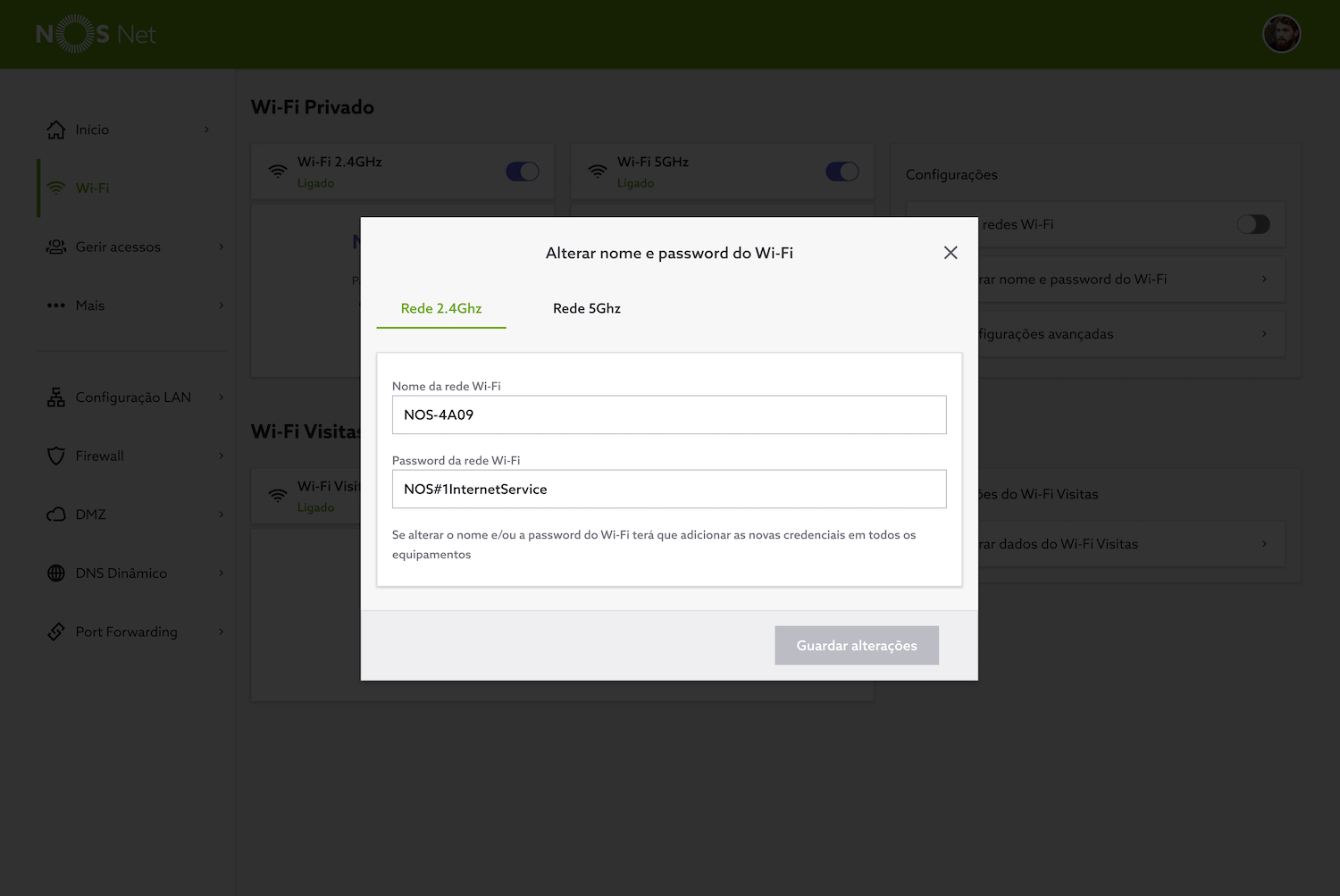1340x896 pixels.
Task: Toggle the Wi-Fi 2.4GHz switch off
Action: click(x=522, y=172)
